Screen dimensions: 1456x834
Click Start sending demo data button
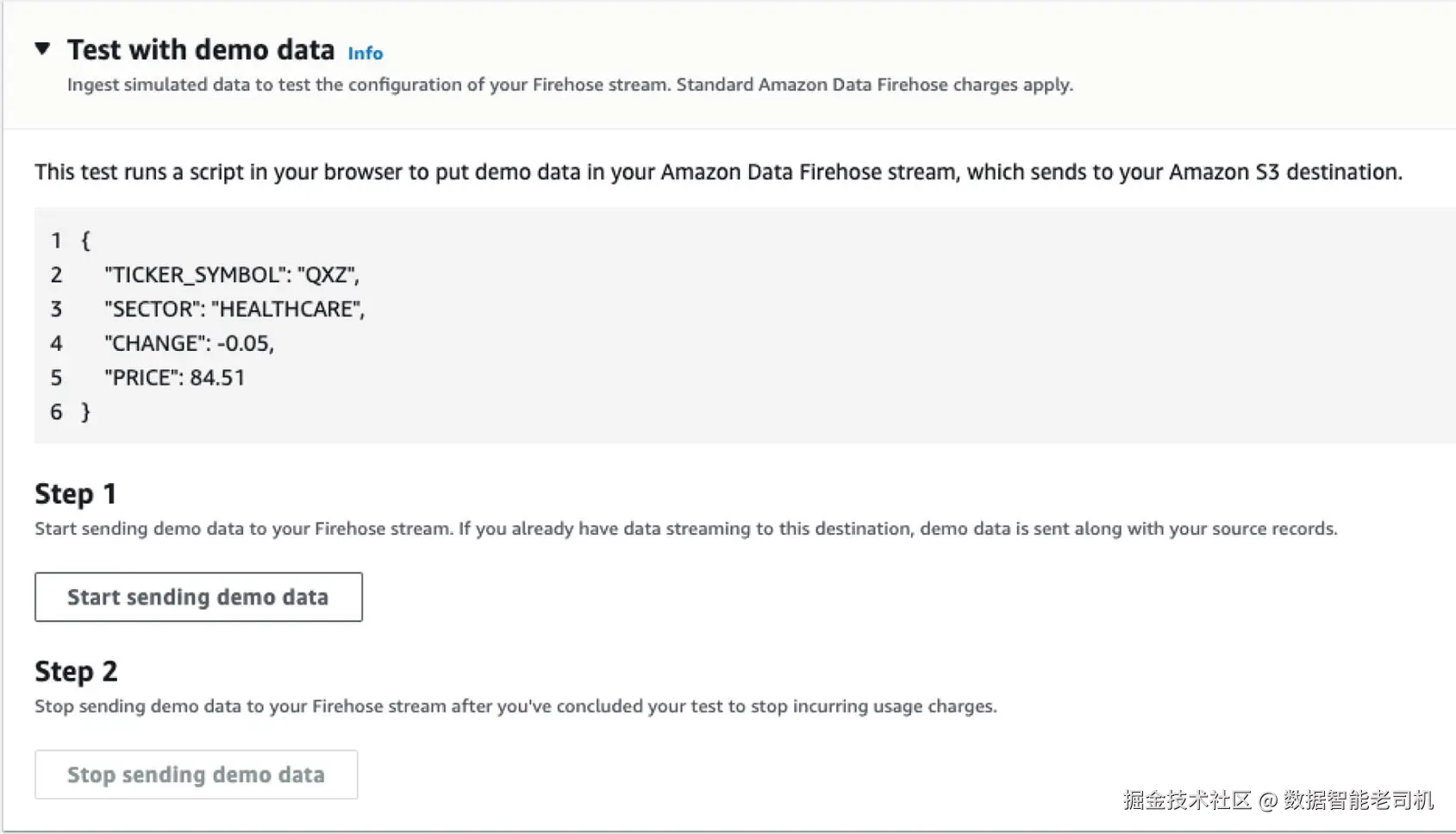(198, 597)
